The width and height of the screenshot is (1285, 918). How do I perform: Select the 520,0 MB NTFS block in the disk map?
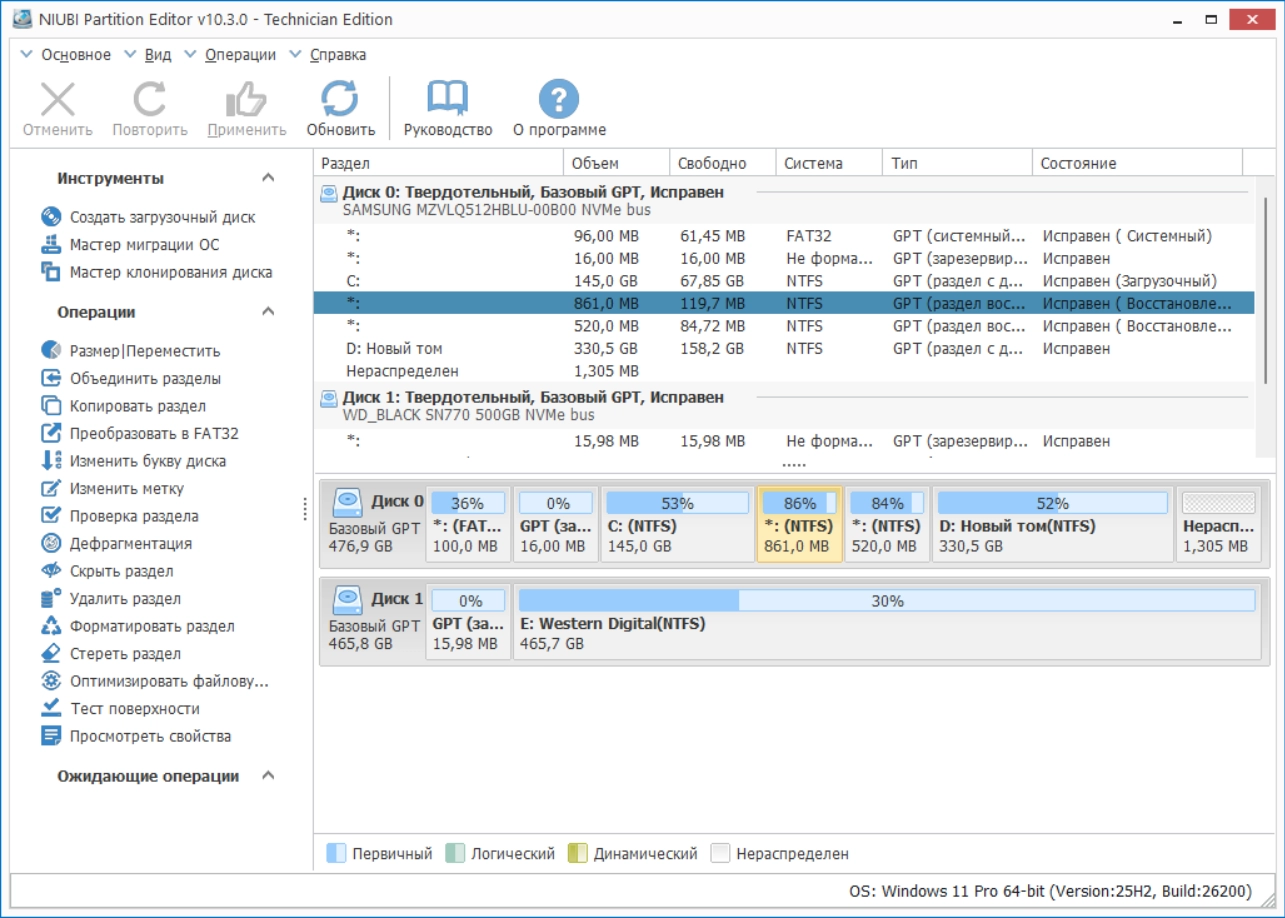point(887,524)
